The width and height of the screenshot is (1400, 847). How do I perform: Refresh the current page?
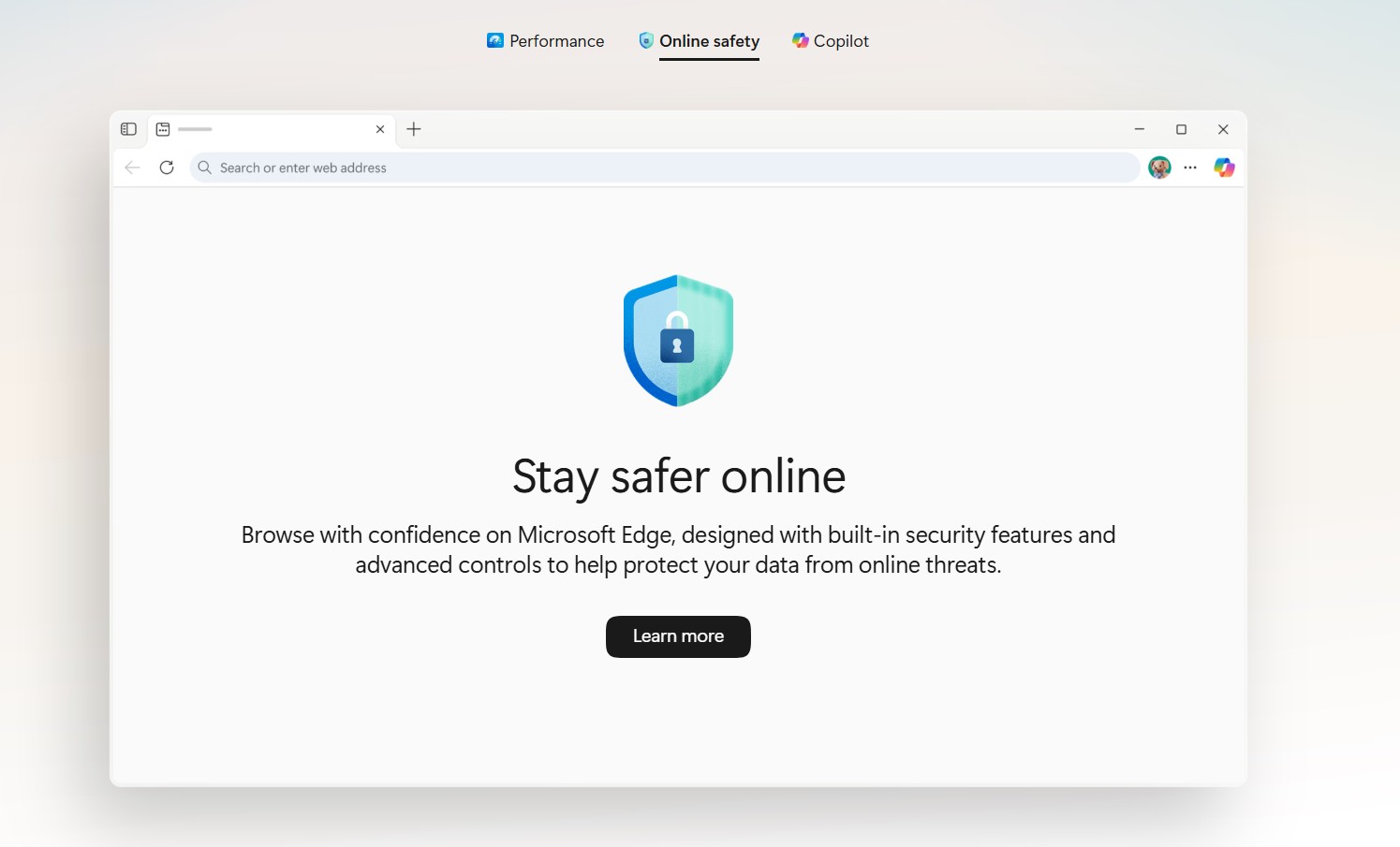pos(167,168)
